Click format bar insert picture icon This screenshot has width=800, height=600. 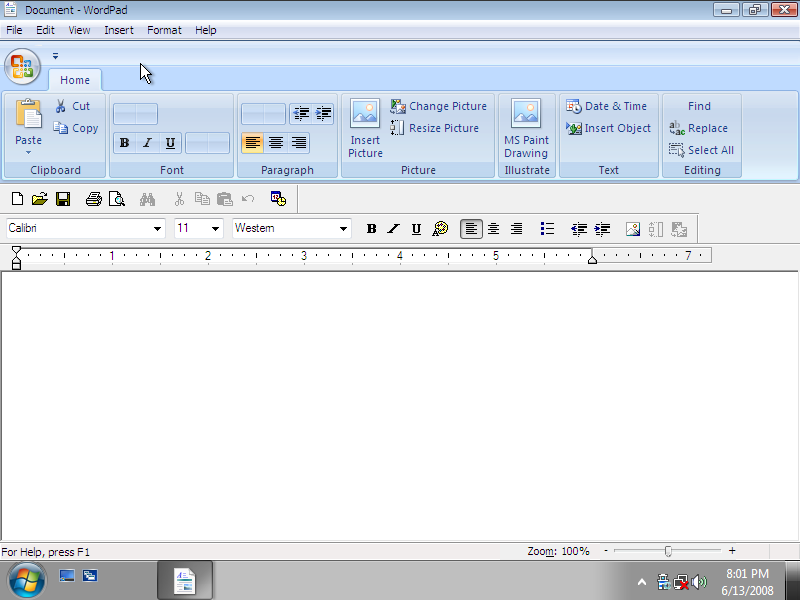coord(633,229)
